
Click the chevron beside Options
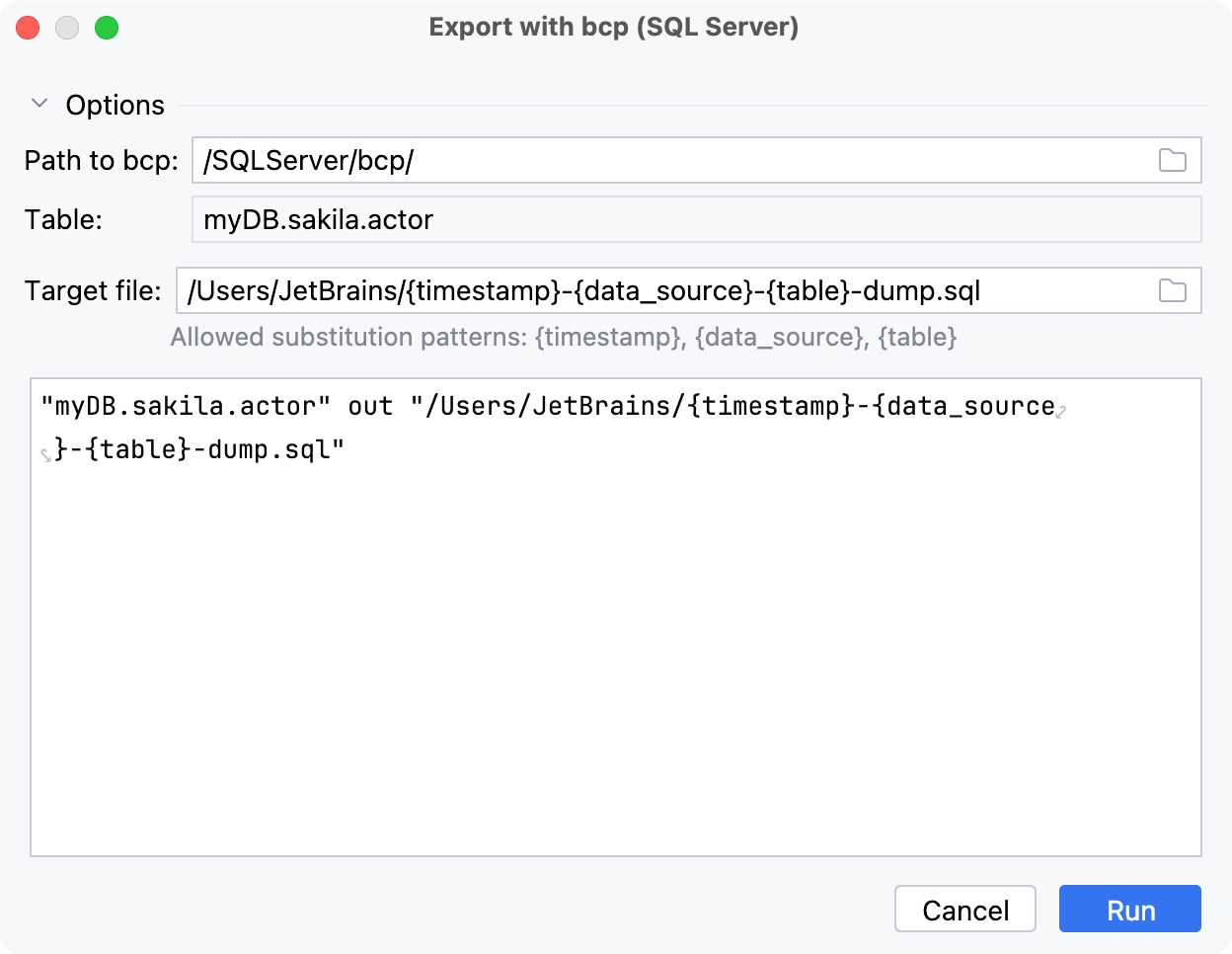[x=38, y=103]
